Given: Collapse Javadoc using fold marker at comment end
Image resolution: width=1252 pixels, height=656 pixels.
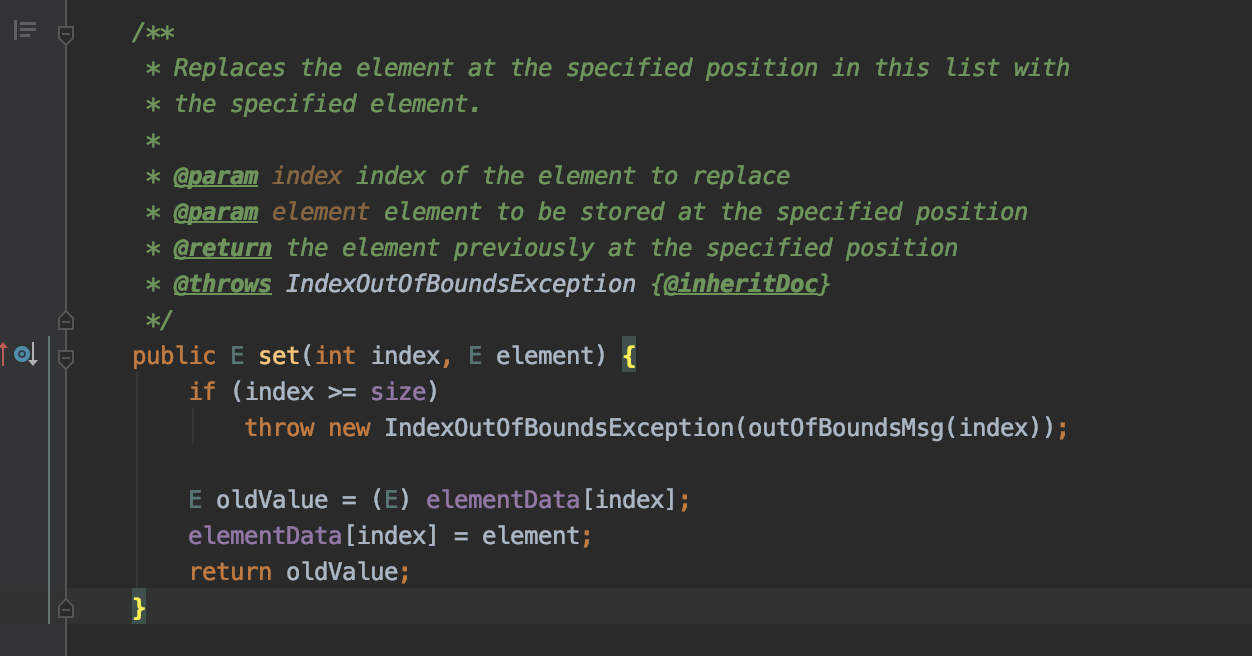Looking at the screenshot, I should (66, 321).
